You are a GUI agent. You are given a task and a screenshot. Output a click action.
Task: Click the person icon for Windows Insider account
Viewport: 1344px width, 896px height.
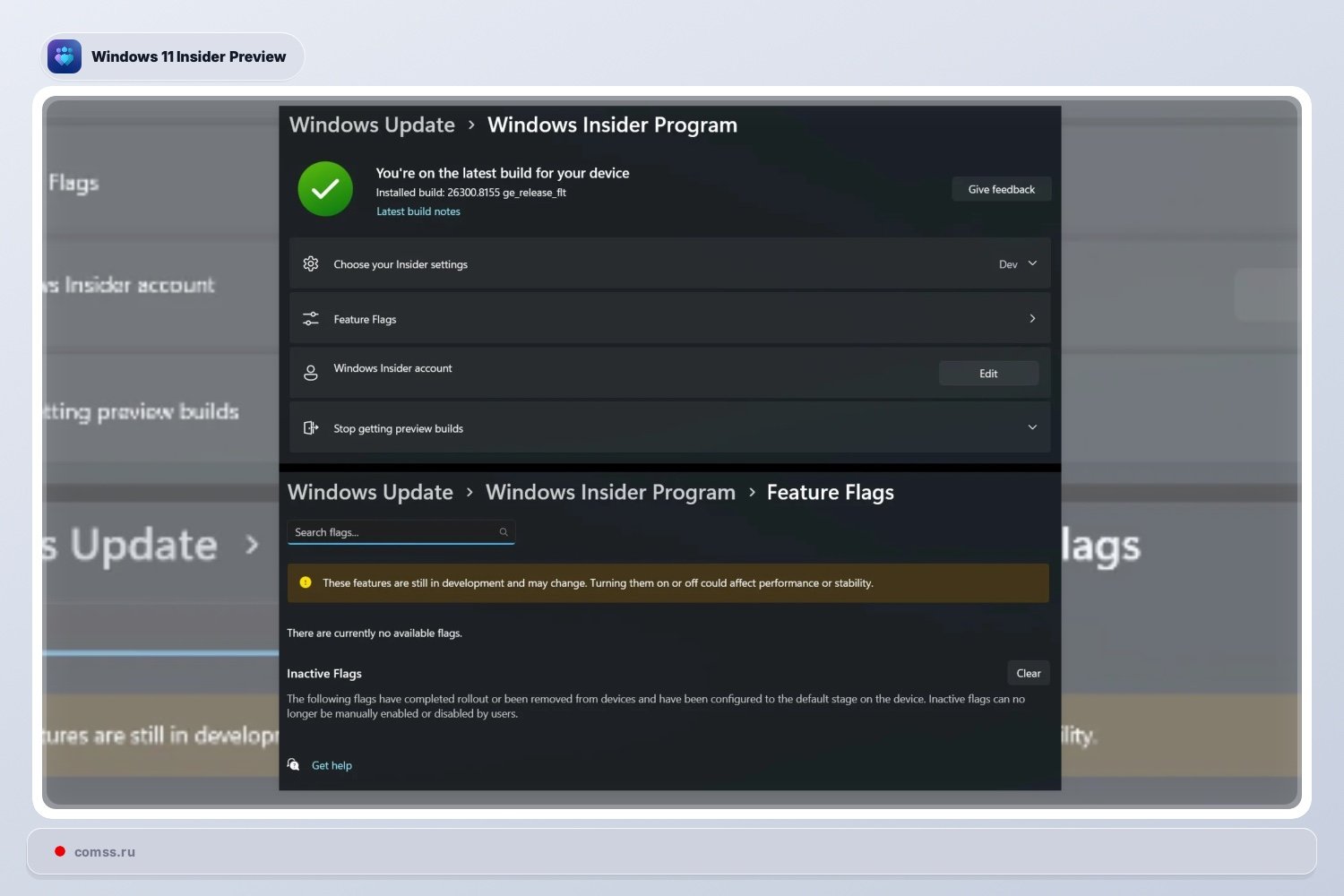[311, 373]
